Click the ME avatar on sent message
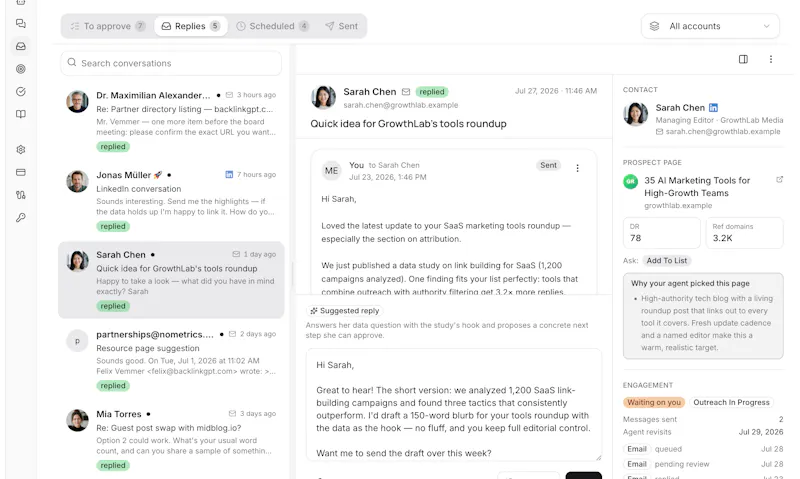800x479 pixels. [x=332, y=170]
